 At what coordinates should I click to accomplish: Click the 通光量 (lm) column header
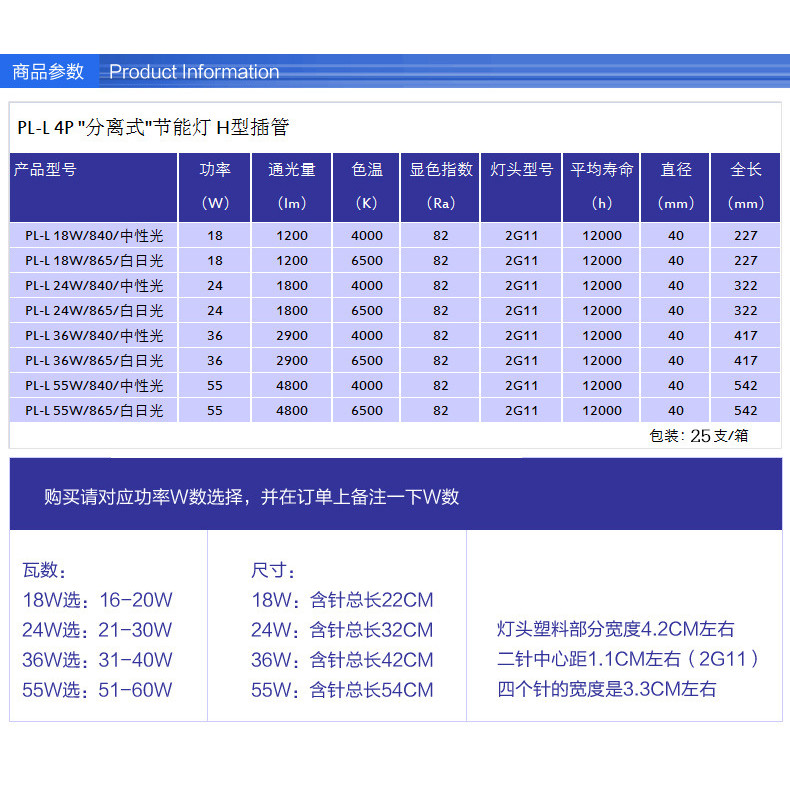coord(291,186)
